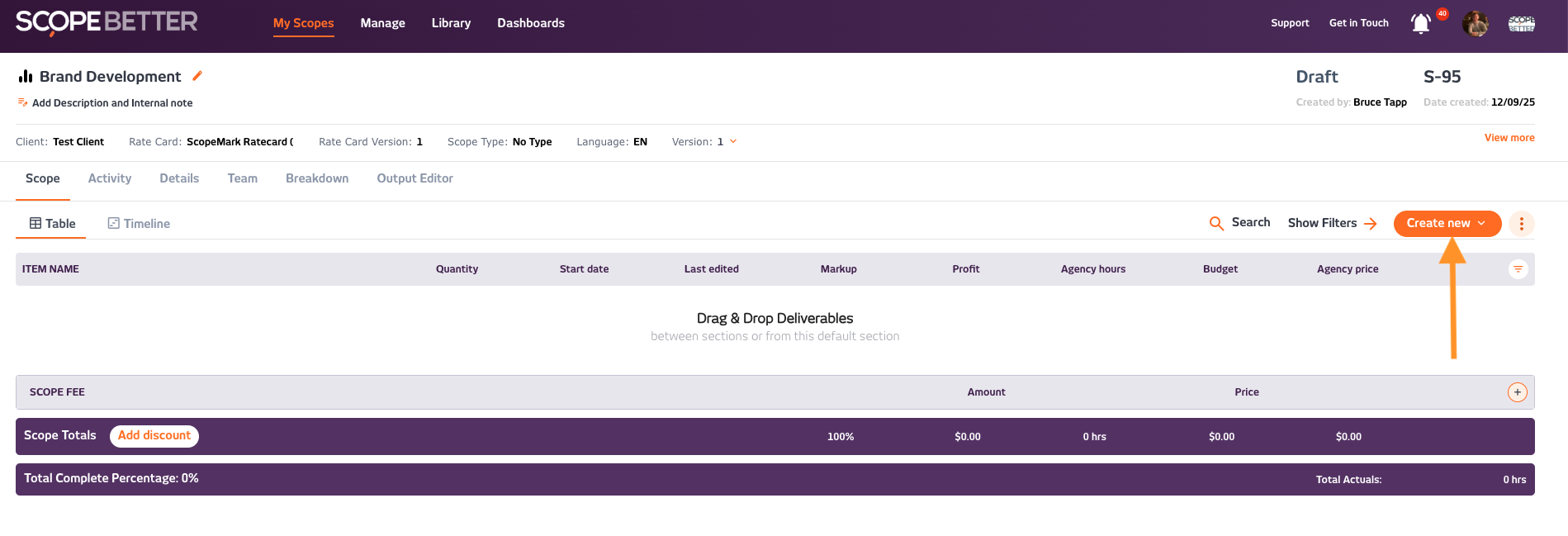Screen dimensions: 1568x536
Task: Open the user profile avatar
Action: click(x=1475, y=24)
